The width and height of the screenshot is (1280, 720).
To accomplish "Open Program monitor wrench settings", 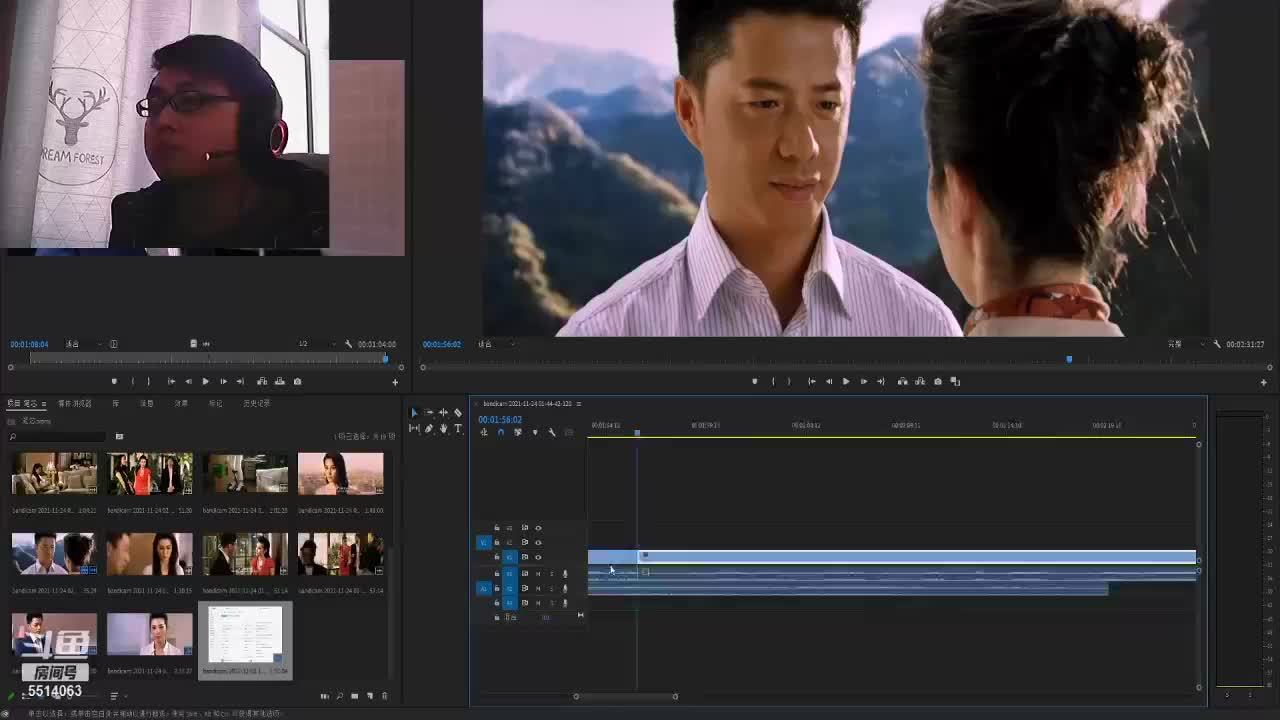I will pos(1217,344).
